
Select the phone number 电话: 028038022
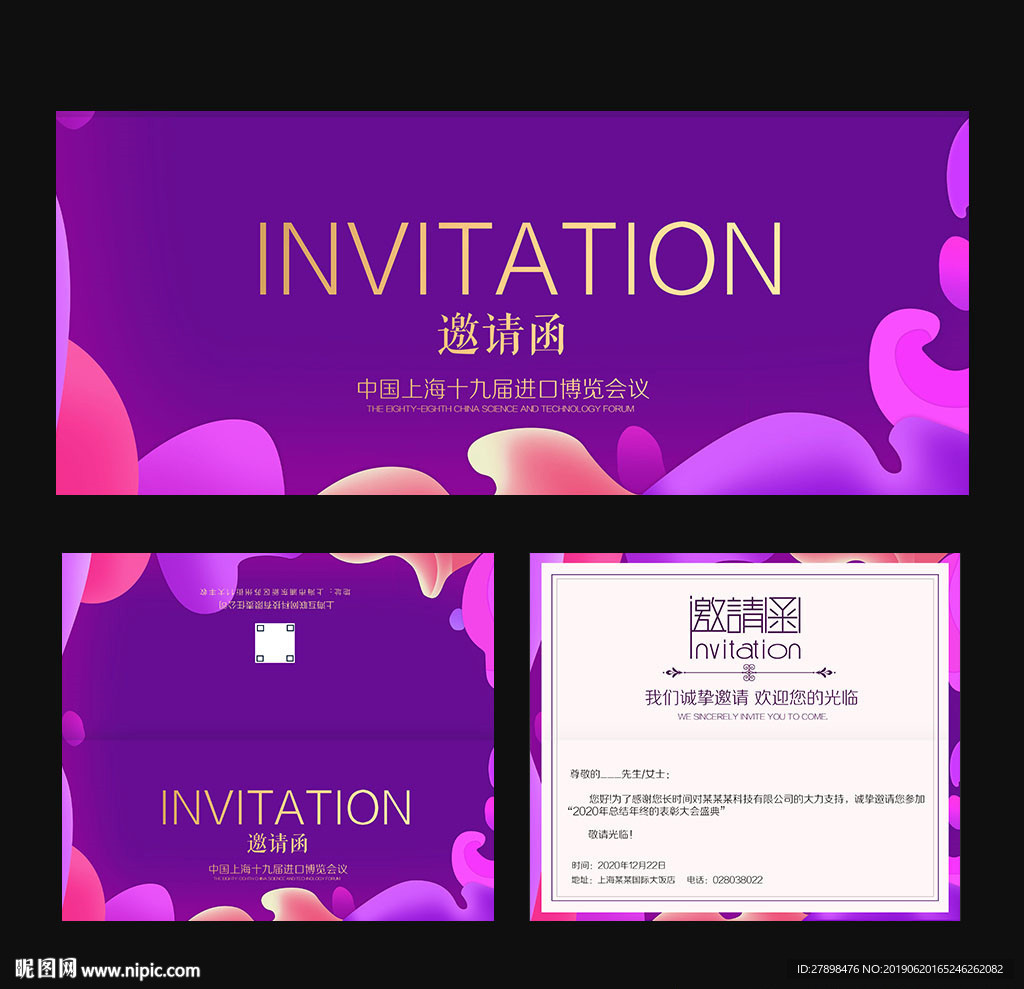coord(724,880)
